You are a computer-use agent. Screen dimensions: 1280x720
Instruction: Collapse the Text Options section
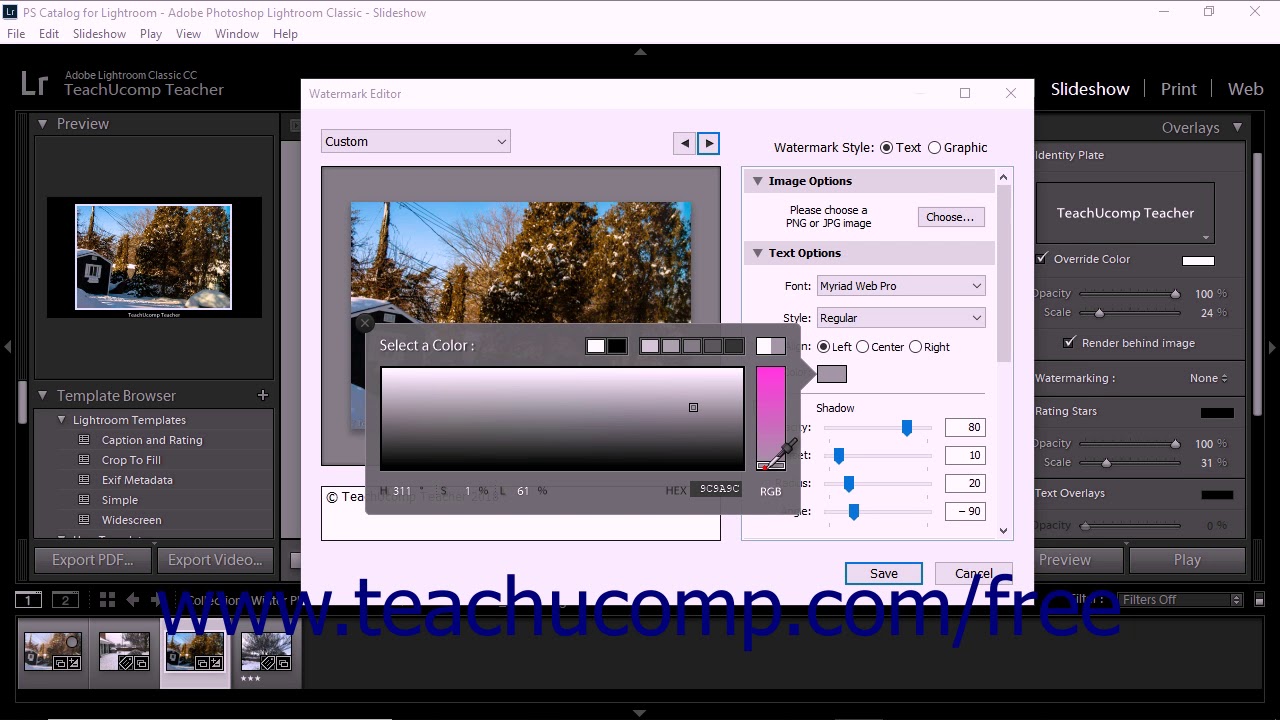[x=758, y=253]
